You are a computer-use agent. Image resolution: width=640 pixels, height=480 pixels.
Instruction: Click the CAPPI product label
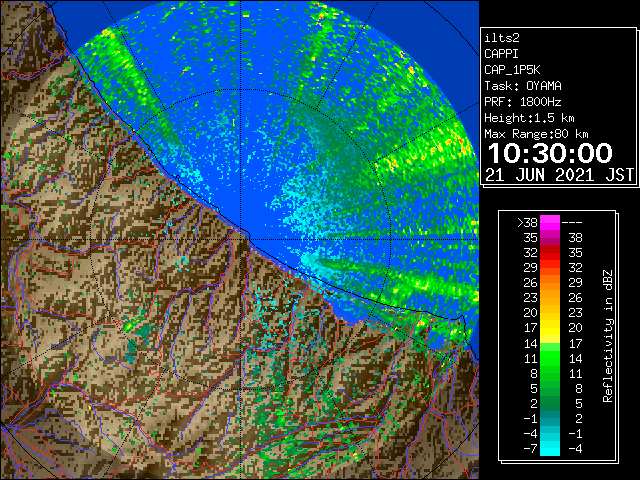tap(501, 54)
